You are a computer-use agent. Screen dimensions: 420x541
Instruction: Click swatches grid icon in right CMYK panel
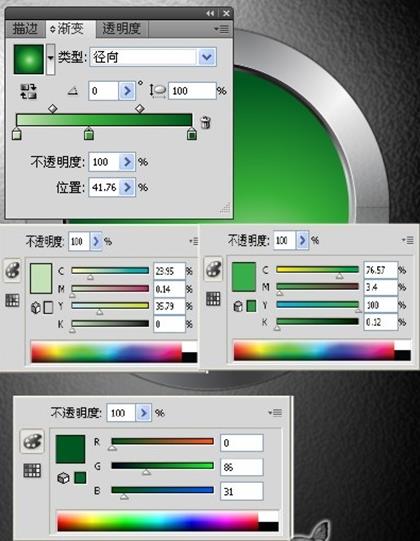click(x=213, y=299)
